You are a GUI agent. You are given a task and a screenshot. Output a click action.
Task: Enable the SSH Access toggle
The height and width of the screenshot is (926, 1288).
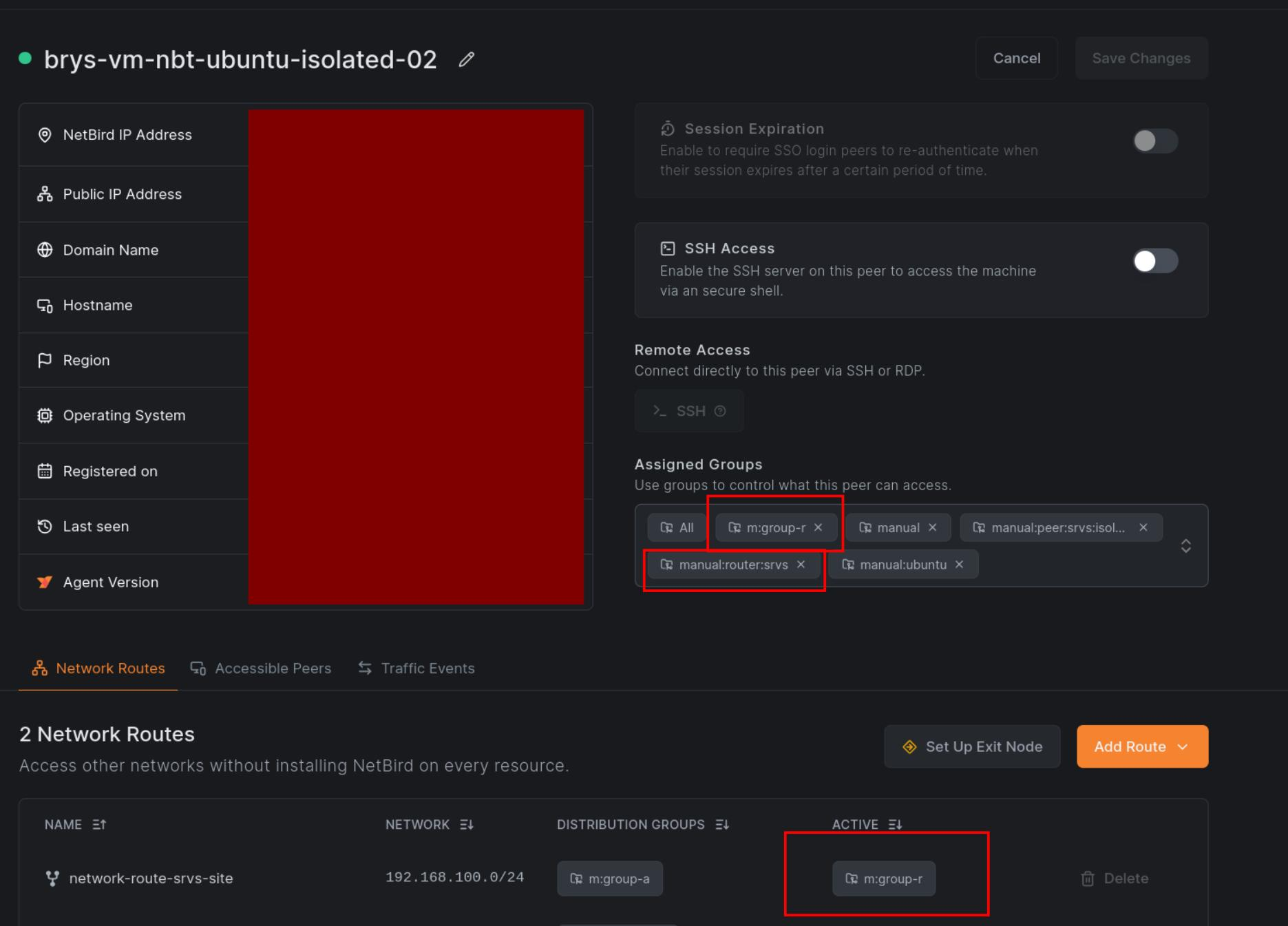(x=1154, y=261)
